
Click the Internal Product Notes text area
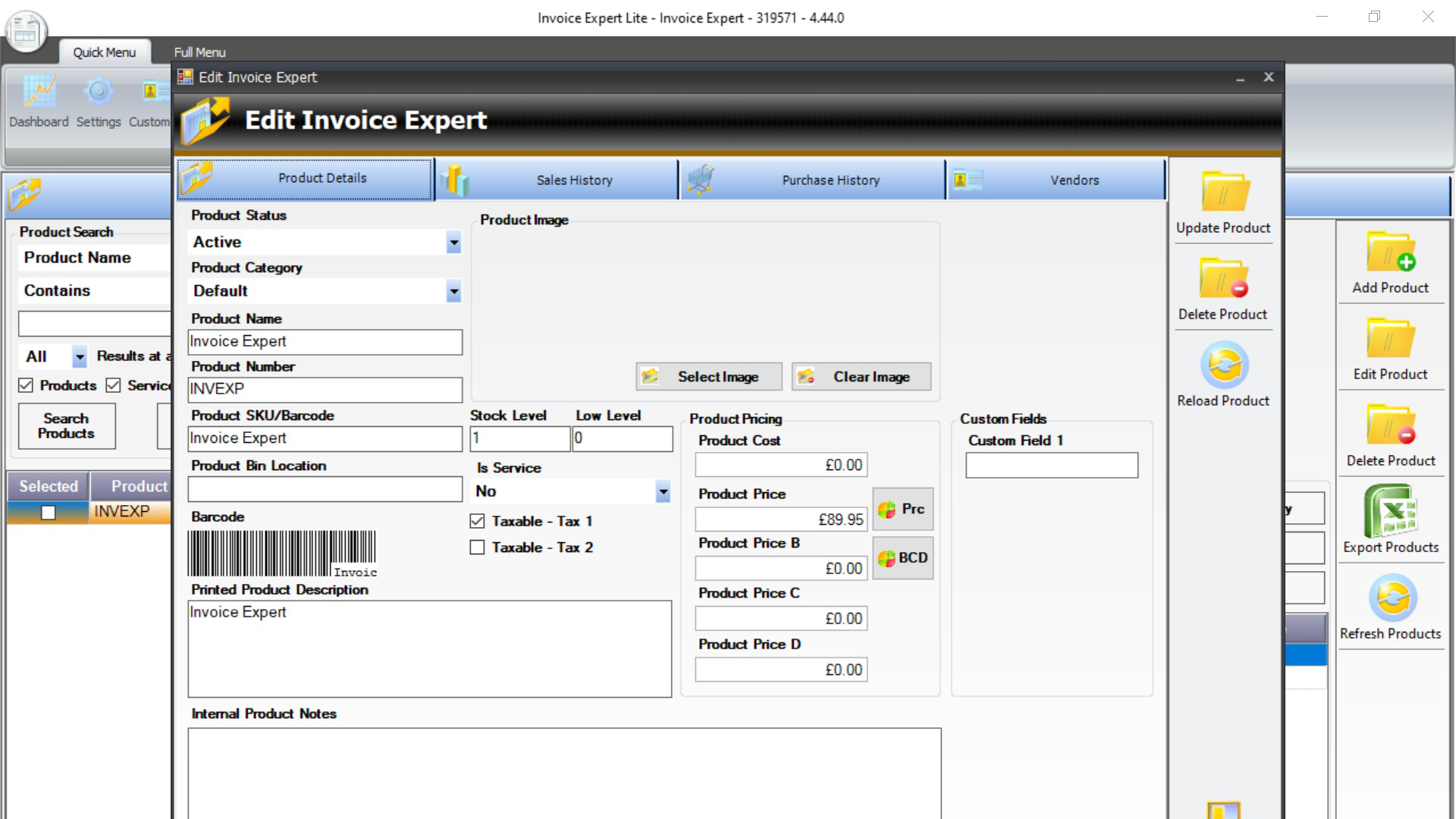coord(564,773)
